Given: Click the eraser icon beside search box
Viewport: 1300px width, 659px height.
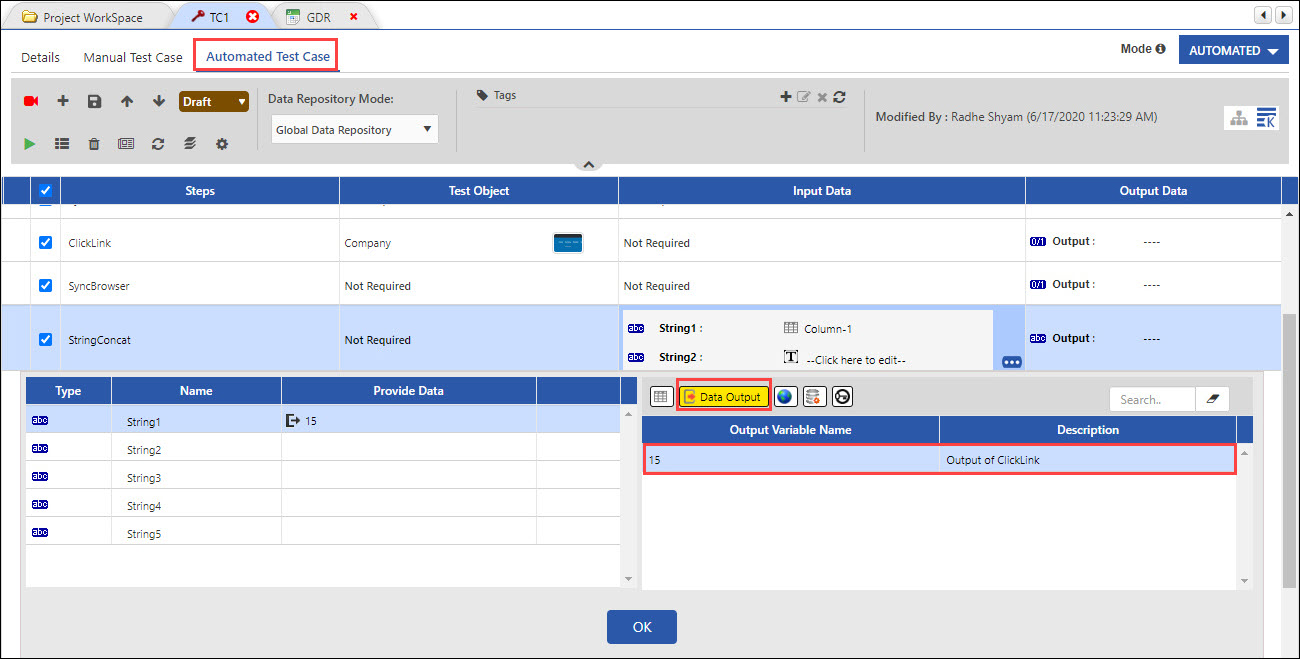Looking at the screenshot, I should (1213, 399).
